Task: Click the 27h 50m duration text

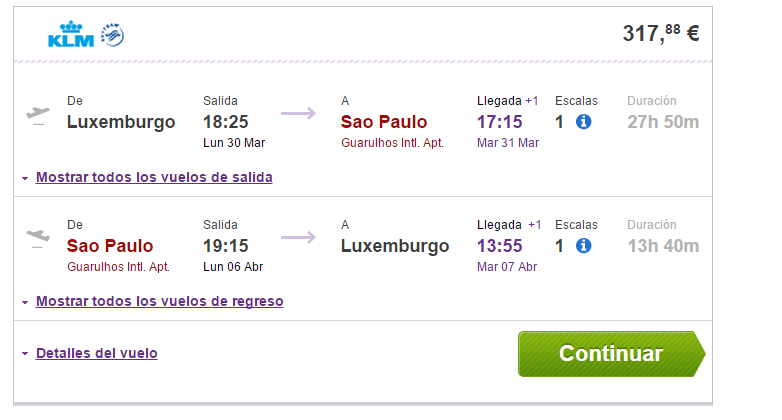Action: coord(663,122)
